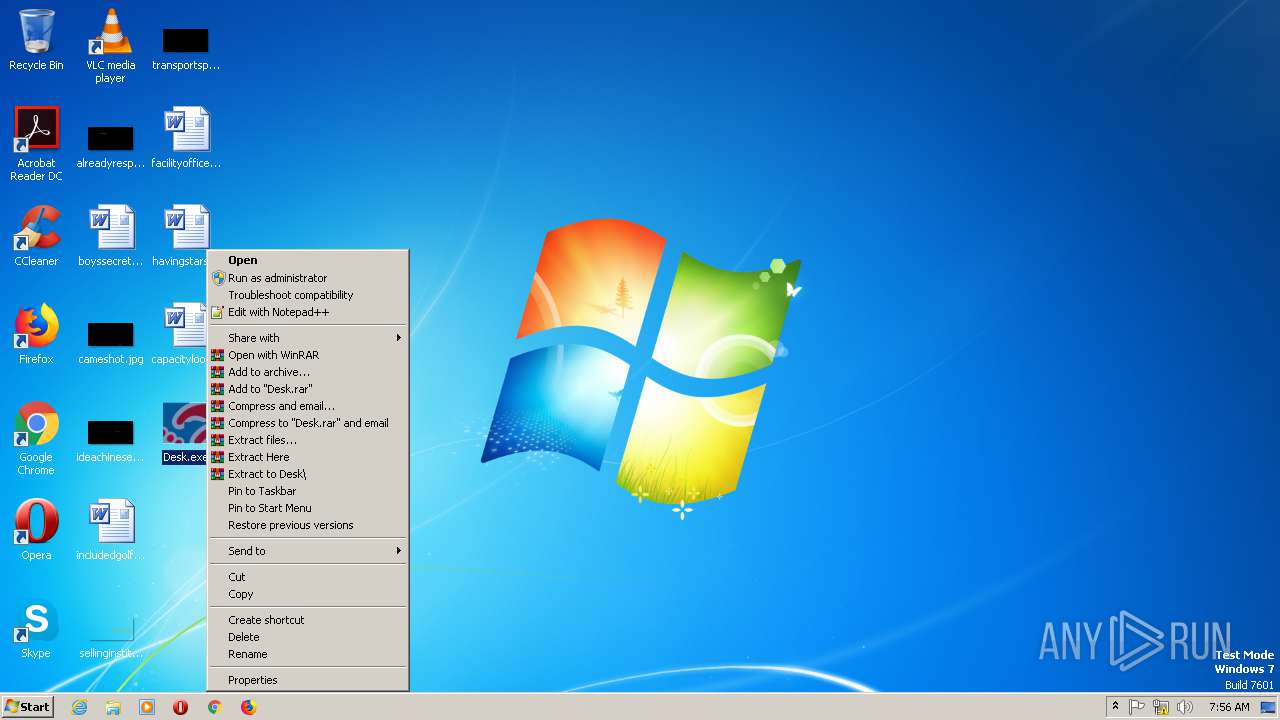The height and width of the screenshot is (720, 1280).
Task: Choose Delete in the context menu
Action: point(308,637)
